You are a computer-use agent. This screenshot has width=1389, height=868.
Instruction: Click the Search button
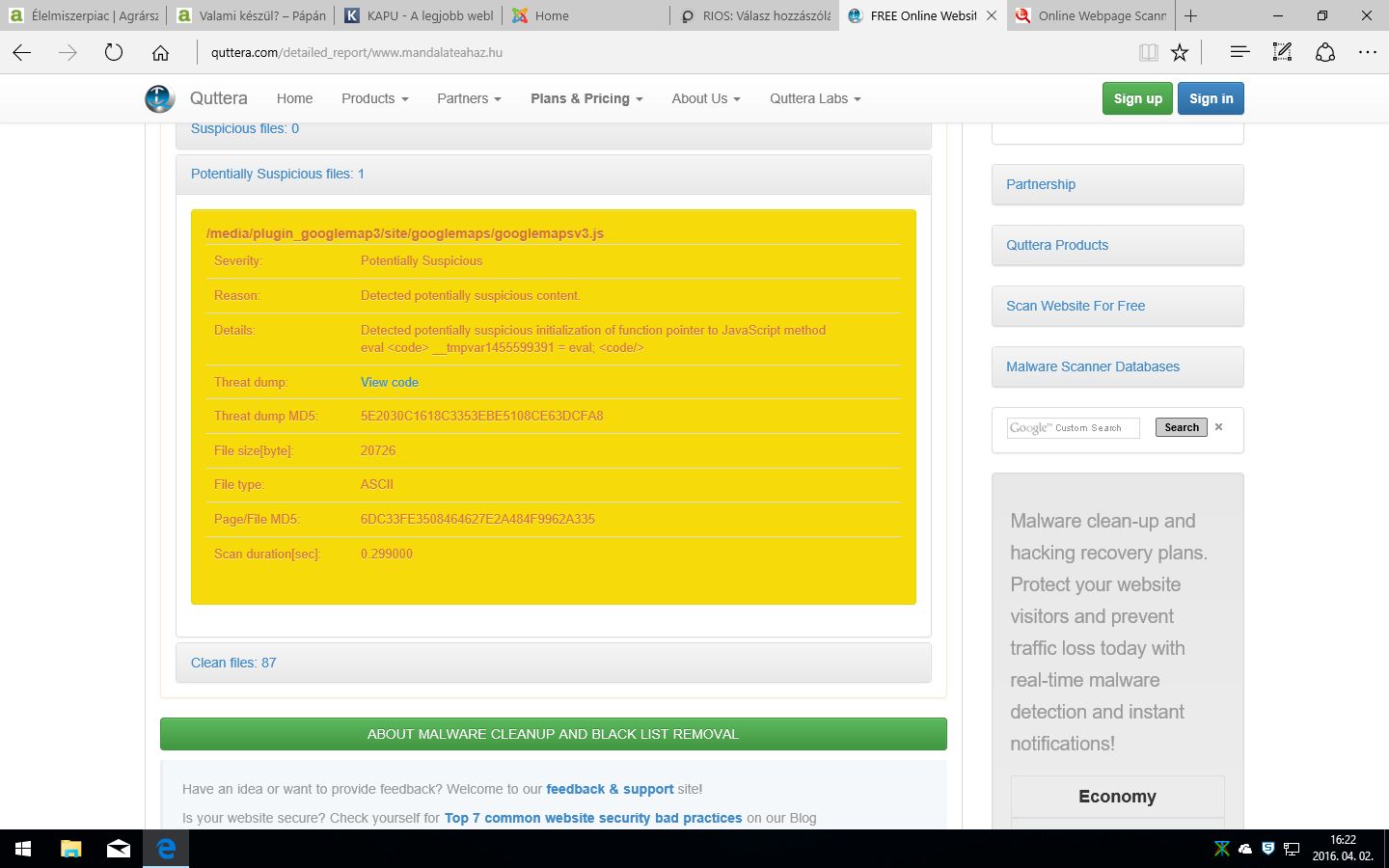[x=1182, y=427]
